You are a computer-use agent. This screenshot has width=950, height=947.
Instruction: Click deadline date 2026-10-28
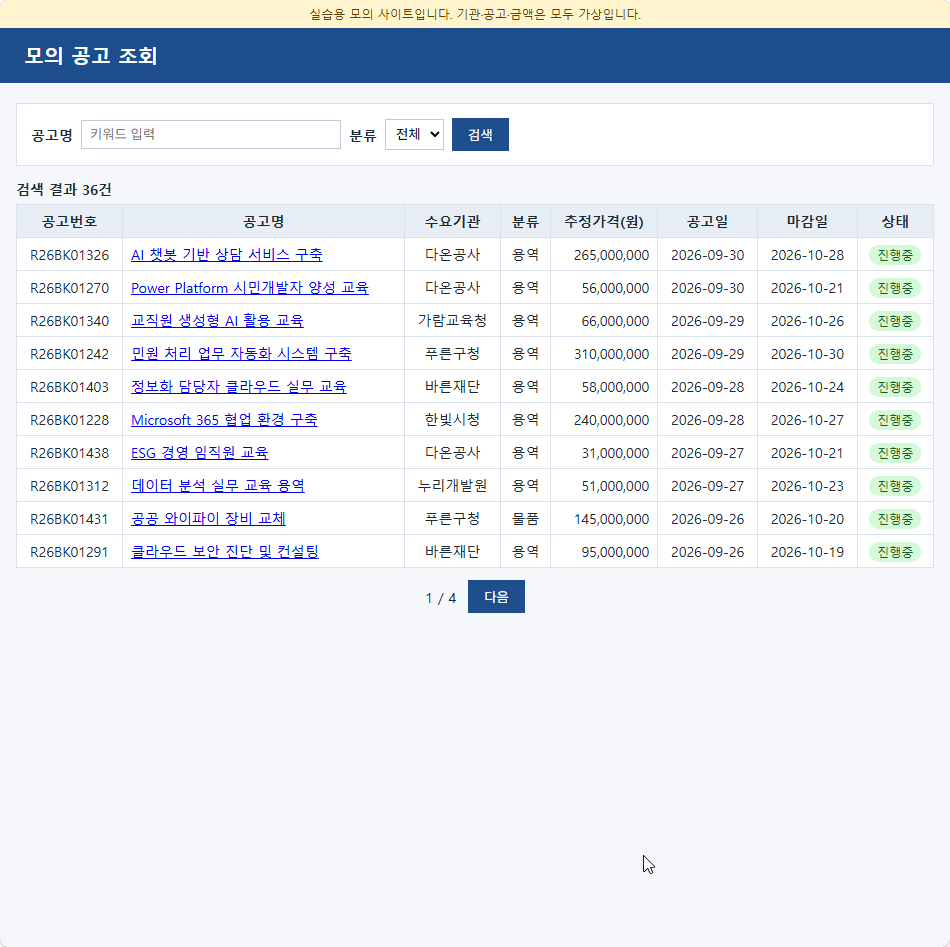tap(808, 255)
